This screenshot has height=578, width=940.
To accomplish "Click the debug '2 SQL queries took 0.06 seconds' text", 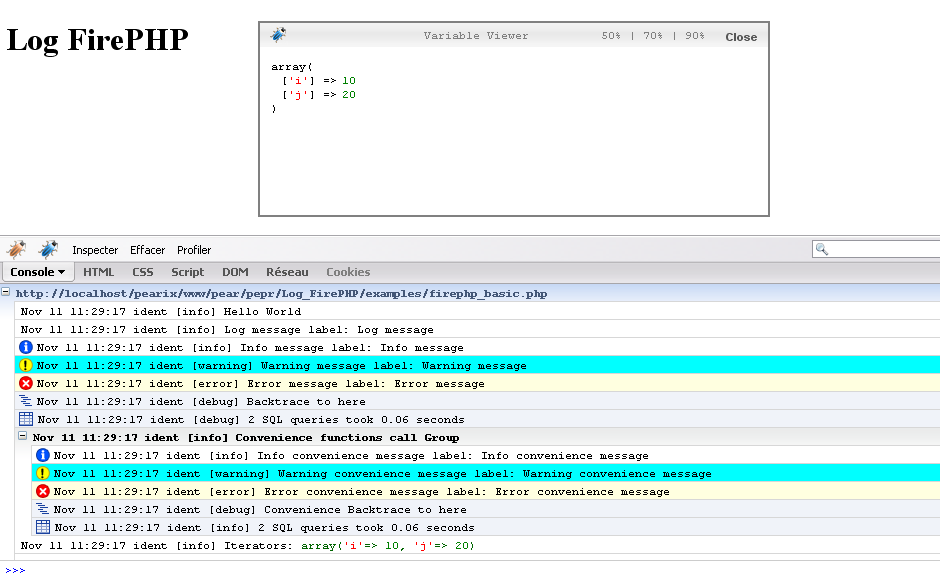I will pyautogui.click(x=356, y=420).
